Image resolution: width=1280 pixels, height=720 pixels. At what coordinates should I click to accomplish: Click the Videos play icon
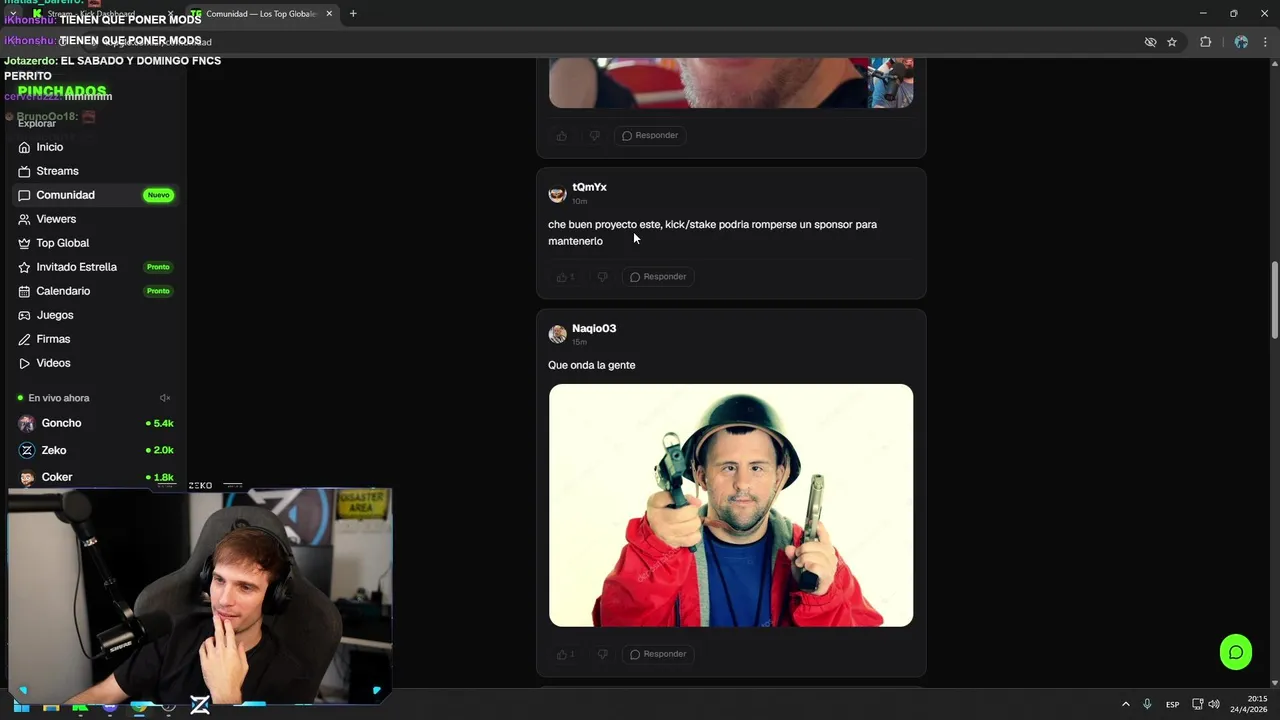pos(24,363)
